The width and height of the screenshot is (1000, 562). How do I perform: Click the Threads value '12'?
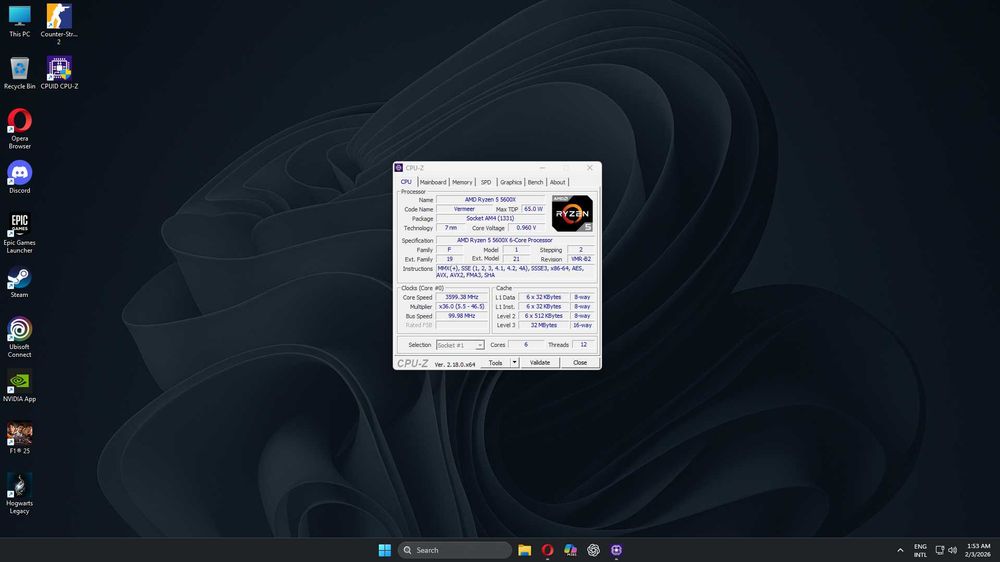point(584,344)
